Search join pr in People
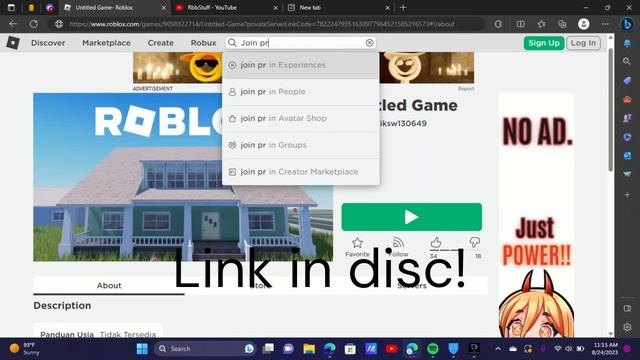The height and width of the screenshot is (360, 640). click(300, 92)
